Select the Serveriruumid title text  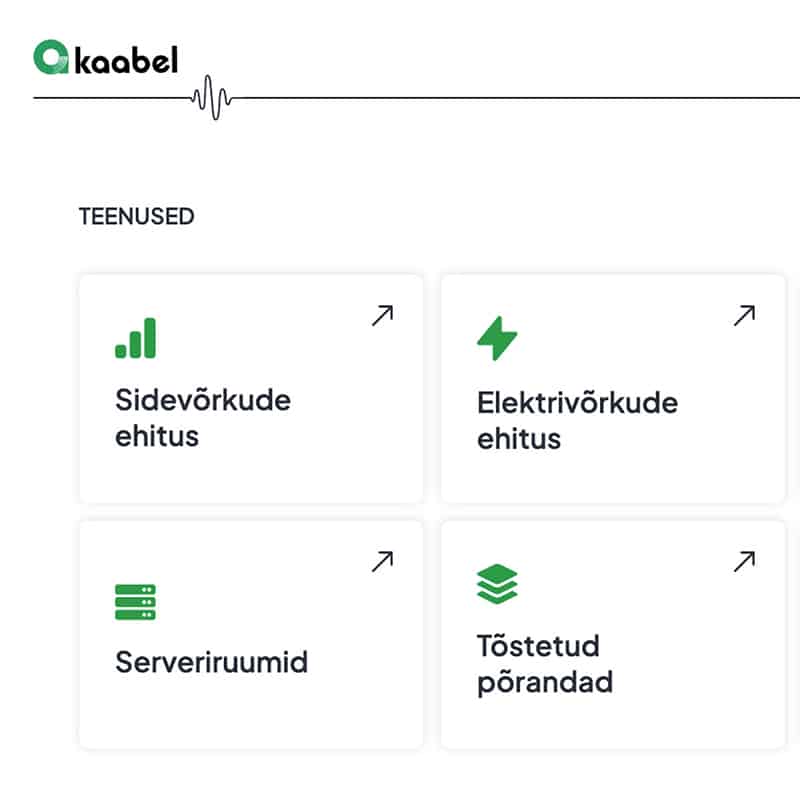coord(211,662)
